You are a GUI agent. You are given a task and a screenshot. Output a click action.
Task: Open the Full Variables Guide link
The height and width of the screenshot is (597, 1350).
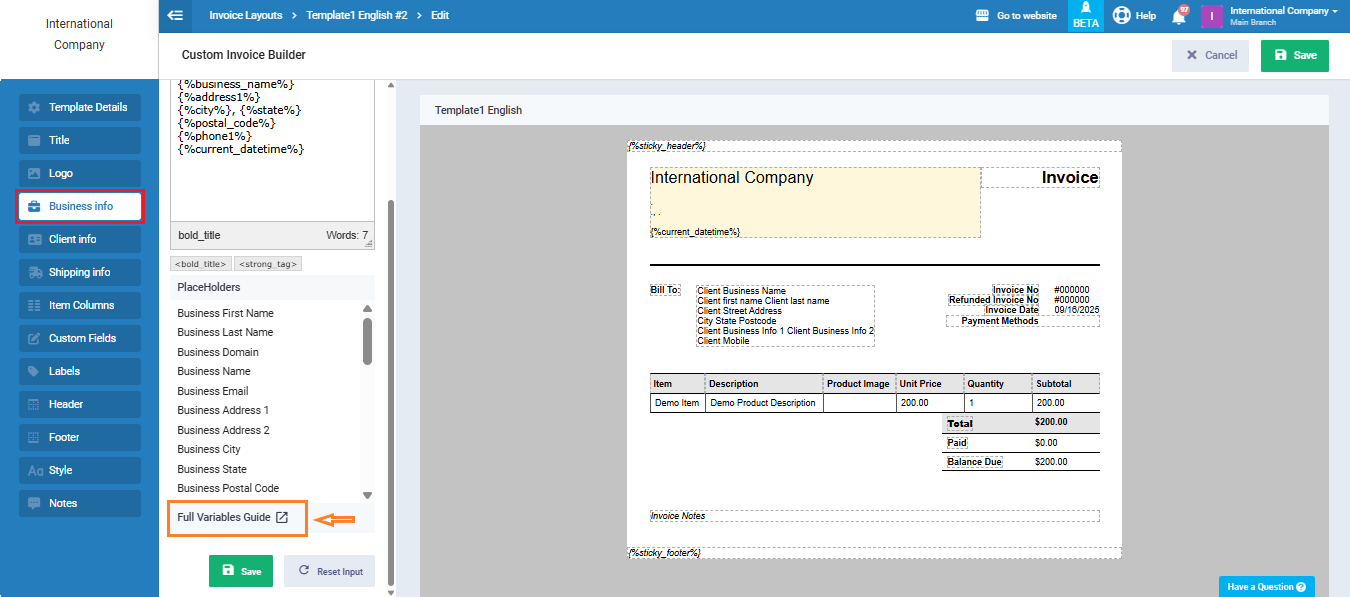click(233, 517)
